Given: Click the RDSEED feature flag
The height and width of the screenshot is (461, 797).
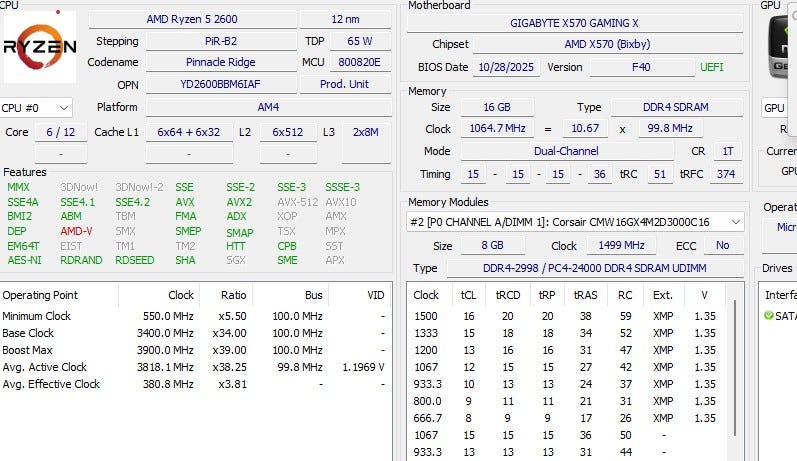Looking at the screenshot, I should pyautogui.click(x=135, y=260).
